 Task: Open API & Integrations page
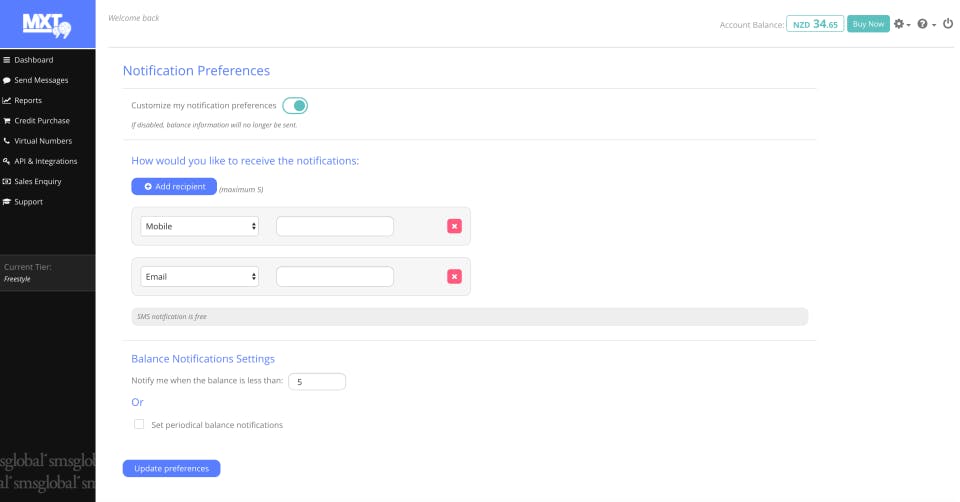click(45, 161)
